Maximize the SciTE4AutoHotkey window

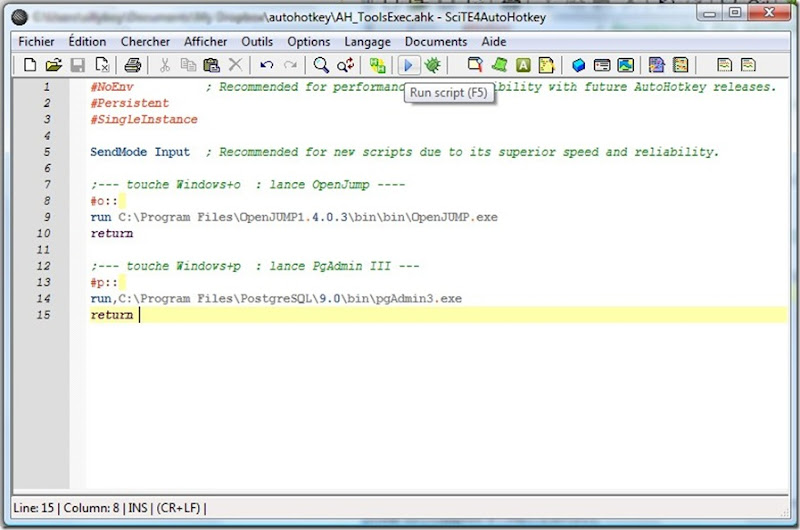coord(735,12)
